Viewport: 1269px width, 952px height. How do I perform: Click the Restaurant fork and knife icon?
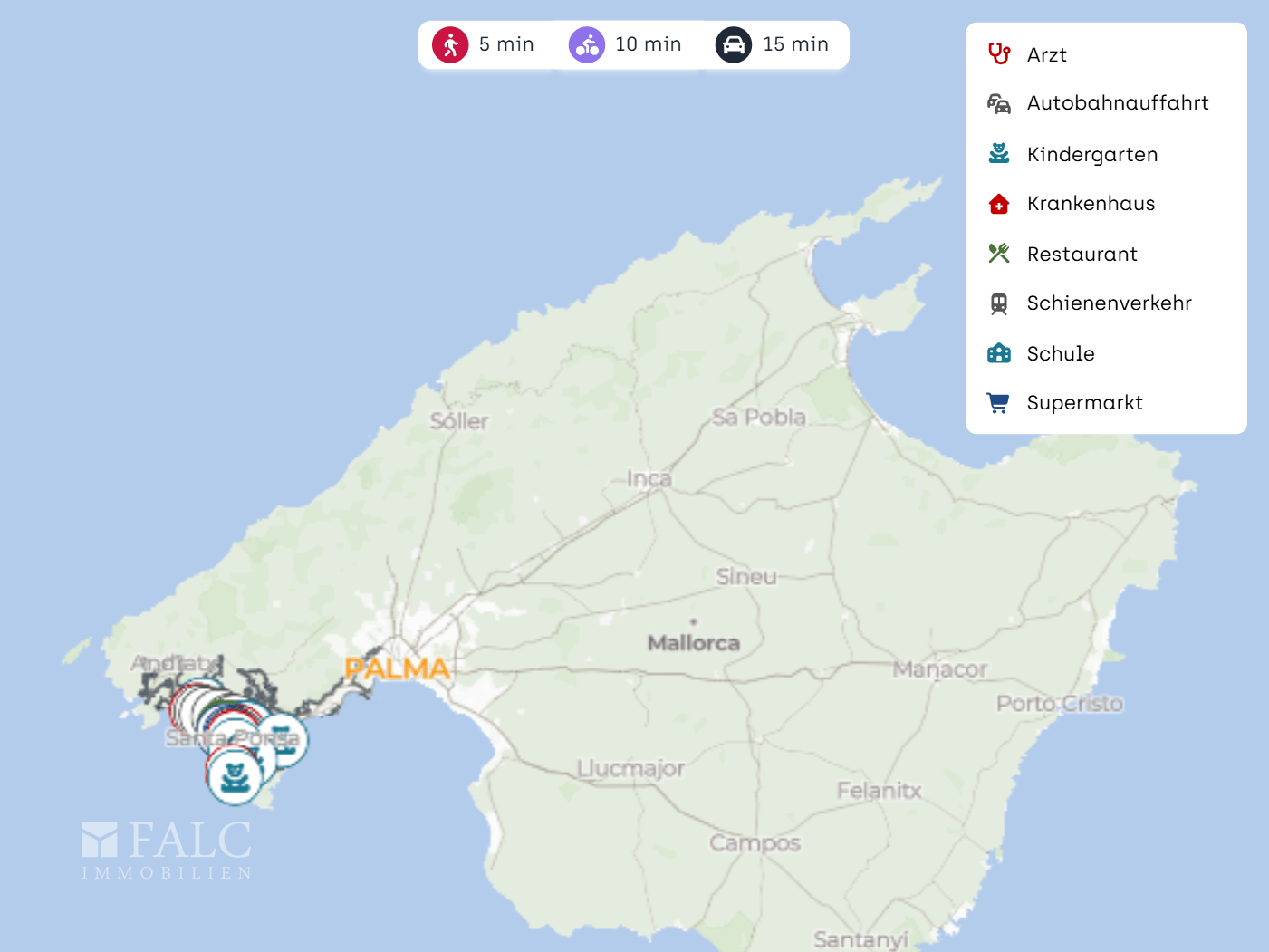tap(999, 254)
